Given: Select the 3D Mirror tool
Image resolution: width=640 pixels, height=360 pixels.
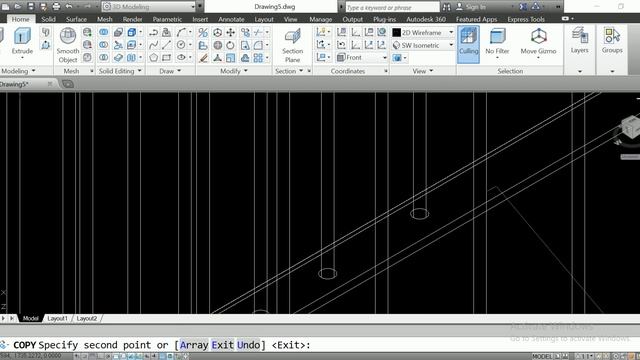Looking at the screenshot, I should [x=203, y=32].
